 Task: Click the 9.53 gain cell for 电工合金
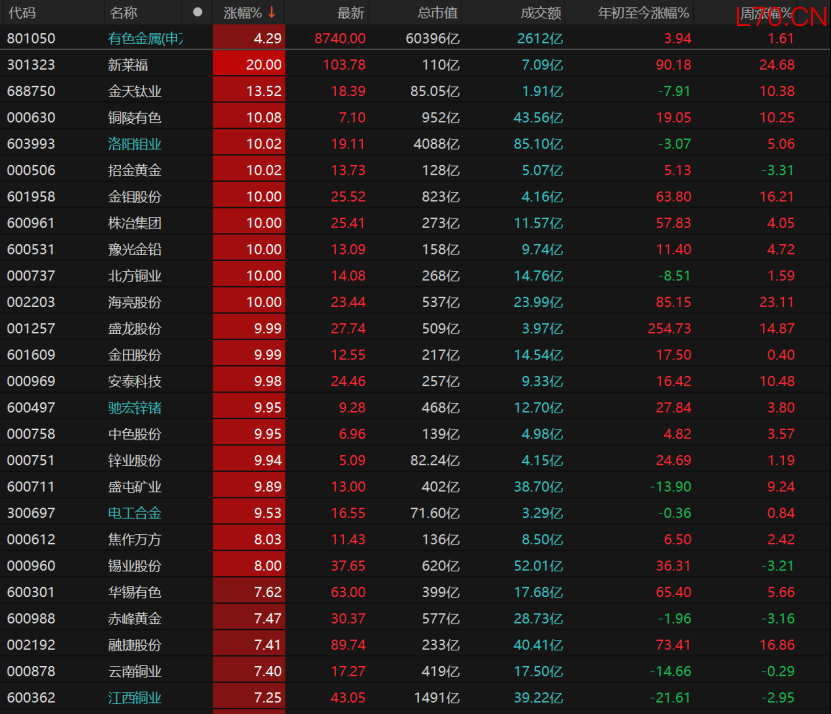[x=249, y=513]
